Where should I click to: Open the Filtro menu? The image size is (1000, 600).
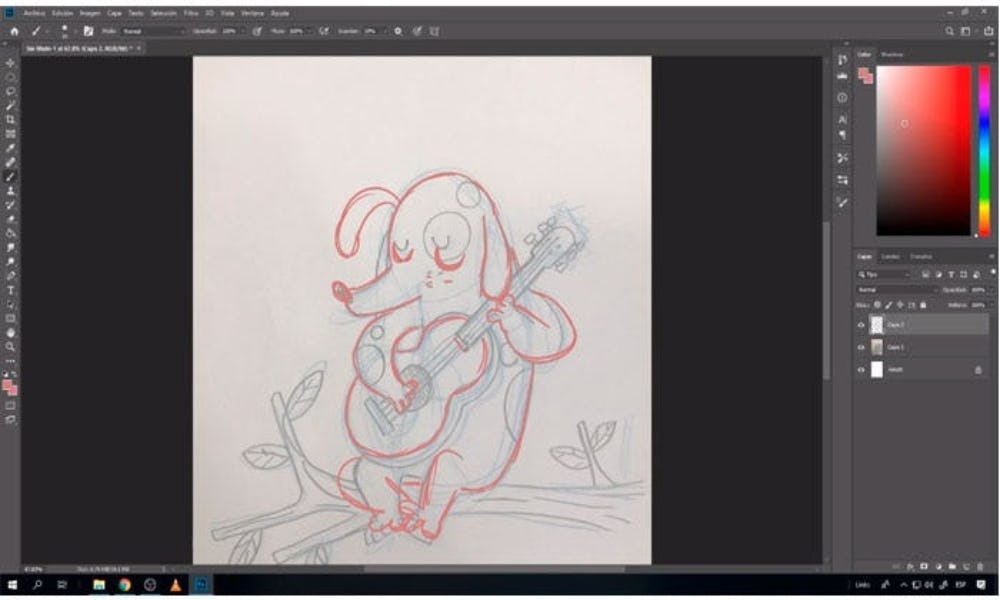(x=190, y=13)
